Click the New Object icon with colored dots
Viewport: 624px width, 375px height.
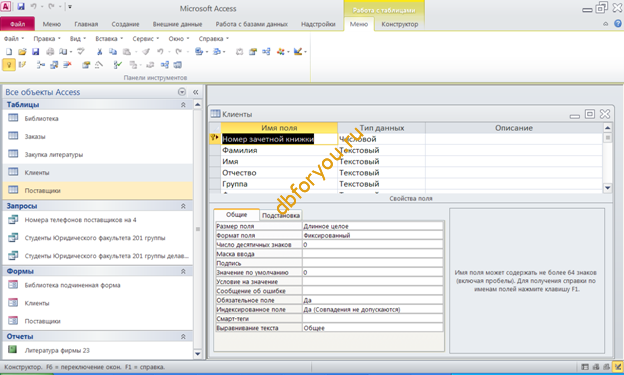281,52
